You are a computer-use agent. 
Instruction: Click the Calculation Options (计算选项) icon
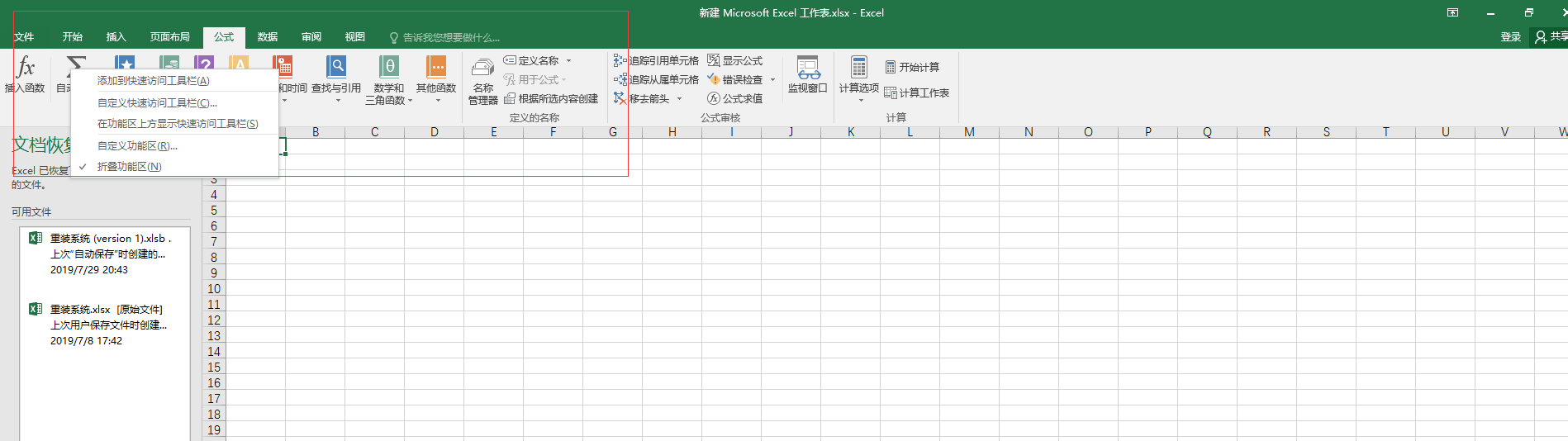[x=859, y=67]
